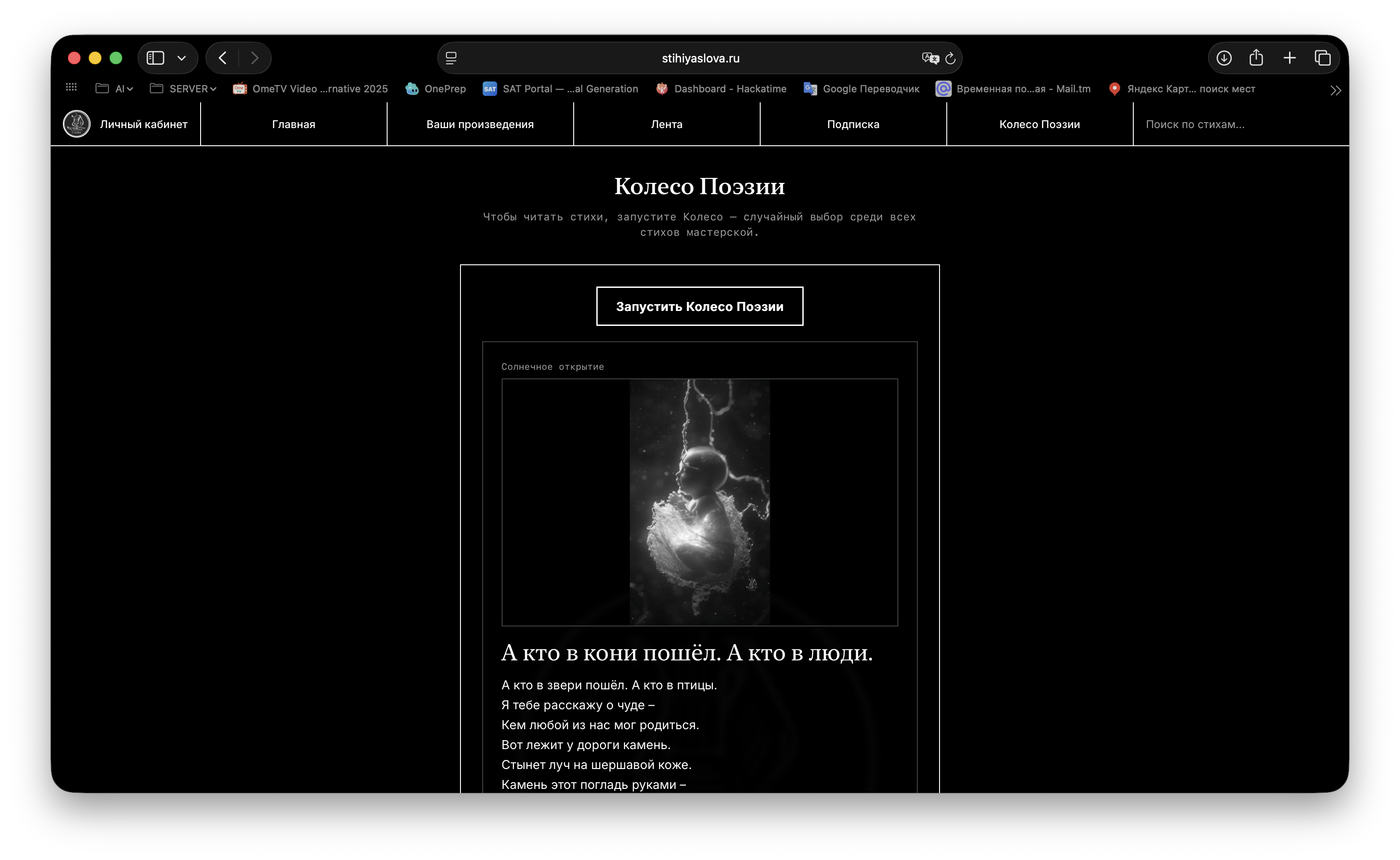Expand the SERVER bookmarks folder

pos(182,89)
